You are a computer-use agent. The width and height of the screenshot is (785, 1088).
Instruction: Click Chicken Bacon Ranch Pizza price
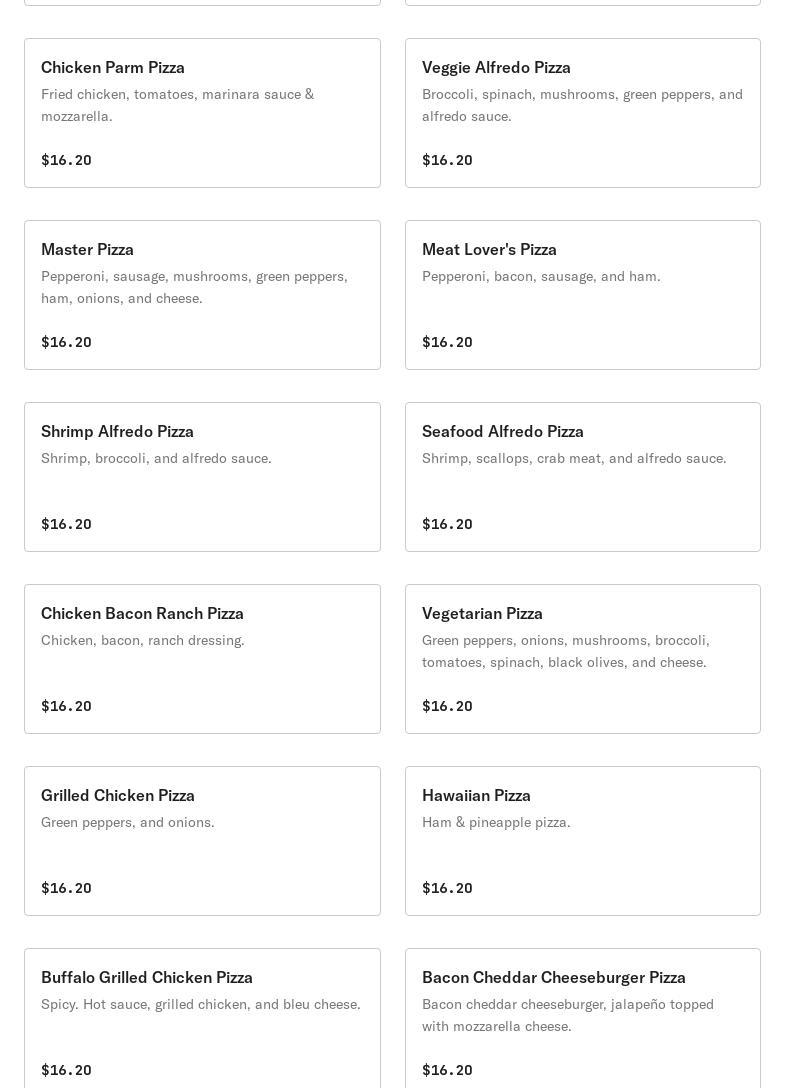click(x=66, y=706)
